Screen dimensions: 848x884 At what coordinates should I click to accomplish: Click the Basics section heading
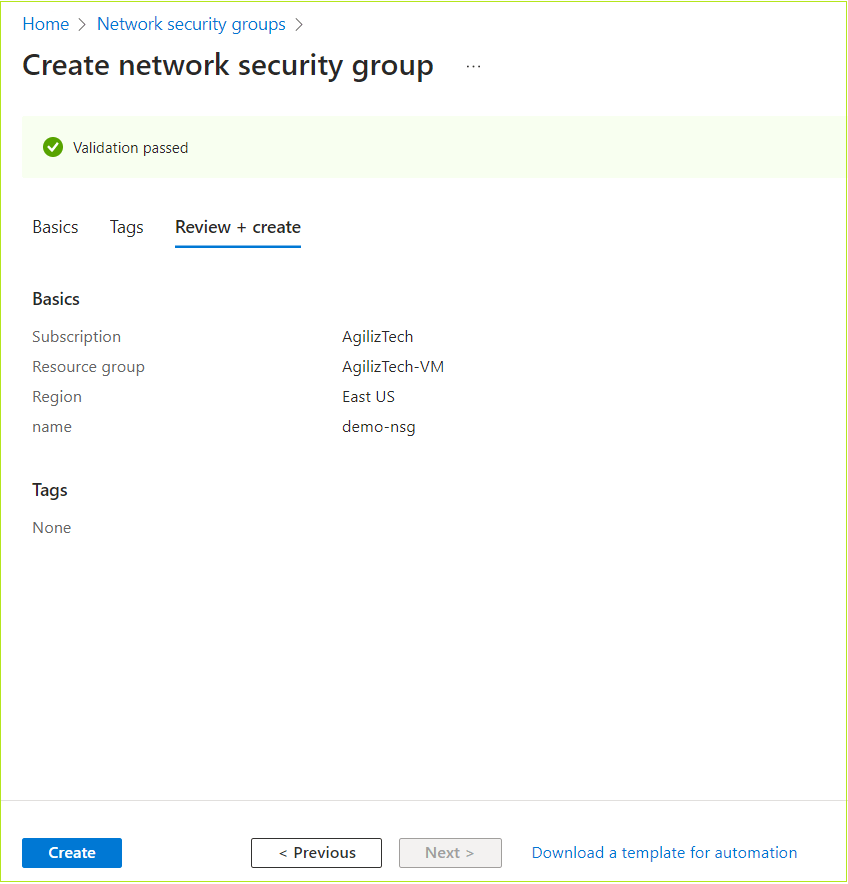(x=55, y=298)
